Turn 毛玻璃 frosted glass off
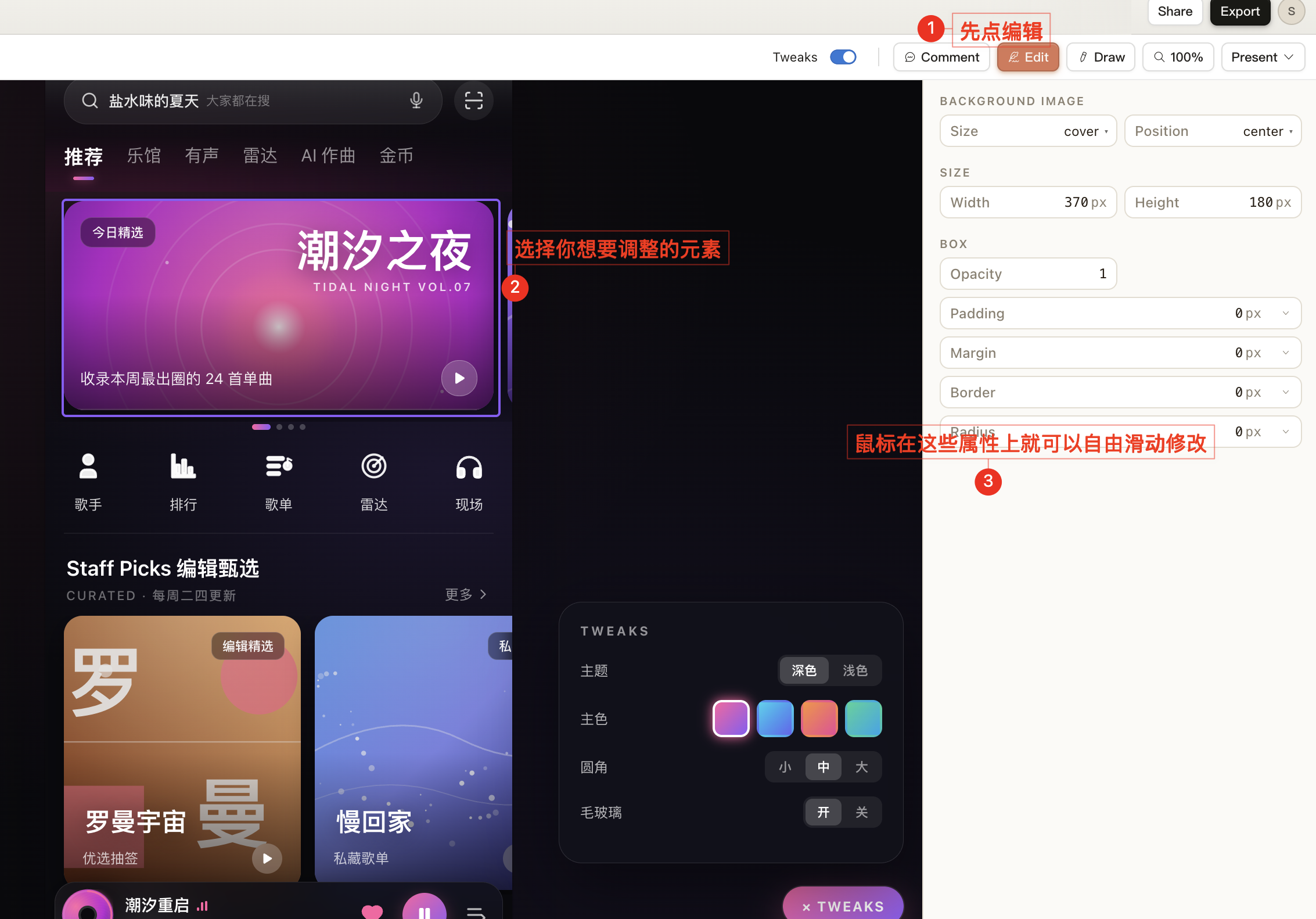The width and height of the screenshot is (1316, 919). (x=861, y=812)
